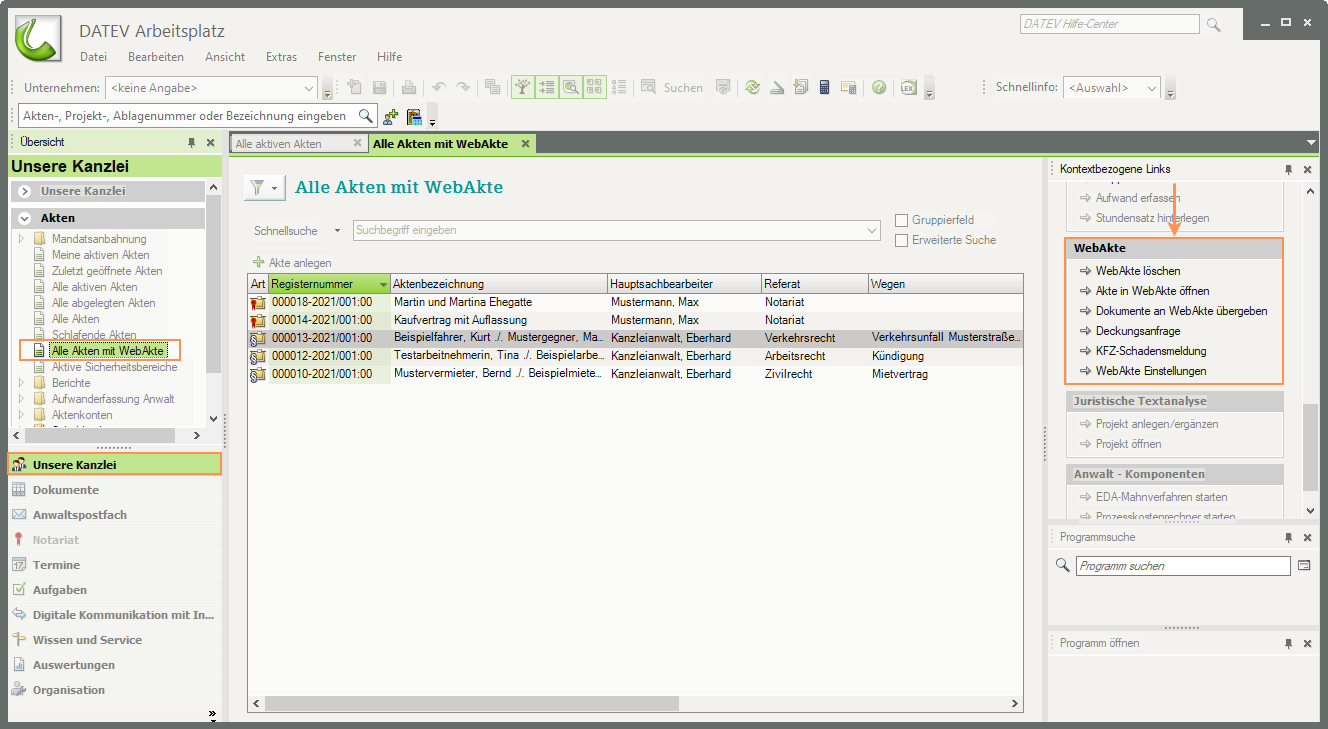
Task: Open the Datei menu
Action: tap(93, 57)
